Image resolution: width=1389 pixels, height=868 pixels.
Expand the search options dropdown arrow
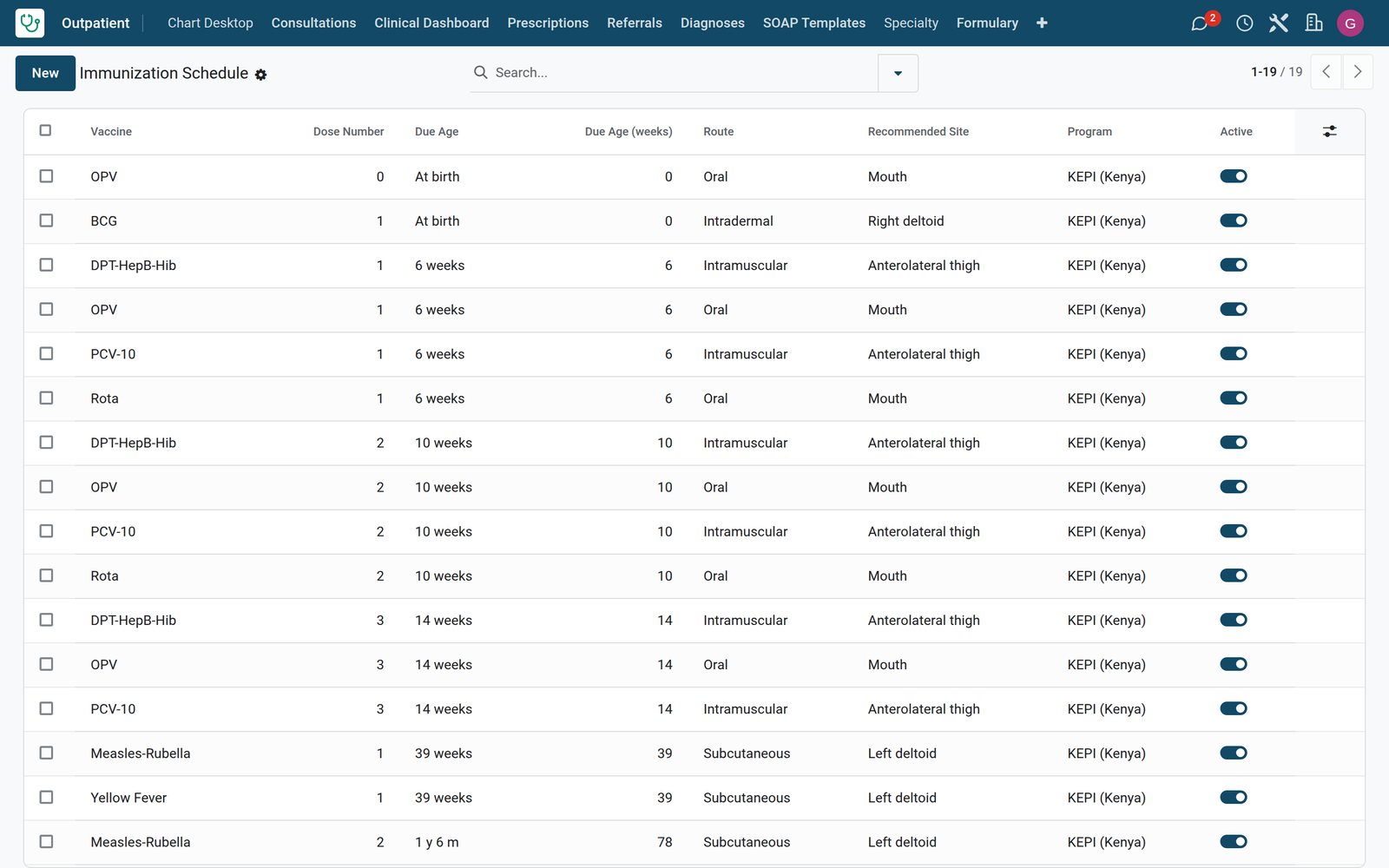(x=898, y=73)
